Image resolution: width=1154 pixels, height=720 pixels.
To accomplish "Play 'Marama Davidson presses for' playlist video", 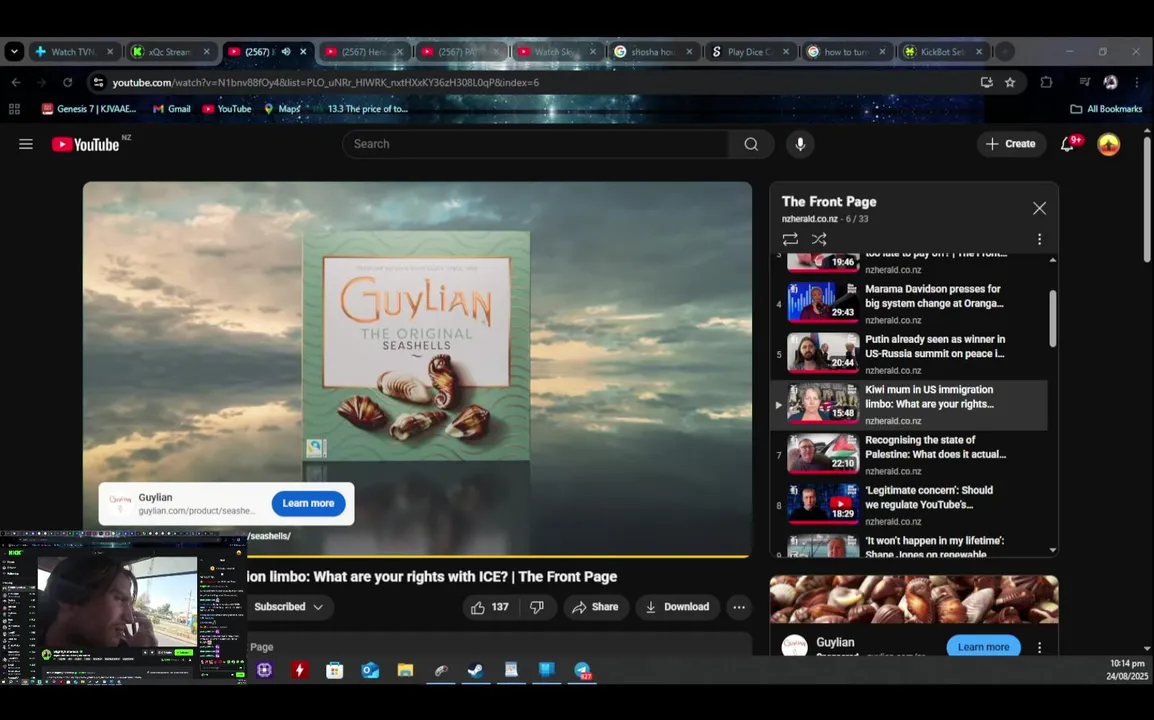I will tap(909, 303).
